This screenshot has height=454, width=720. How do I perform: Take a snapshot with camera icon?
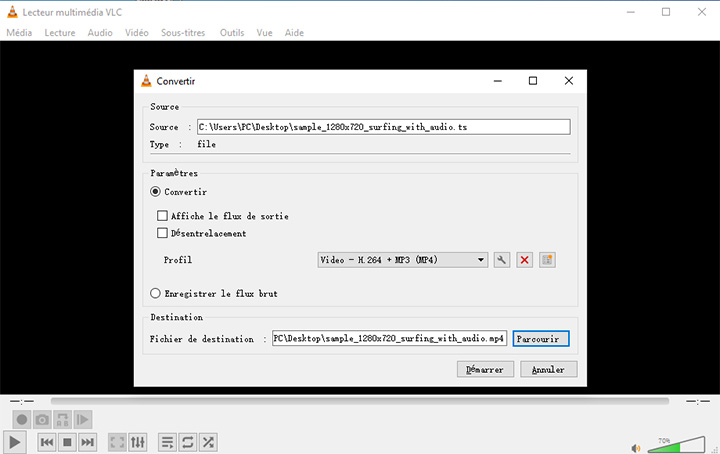click(x=42, y=420)
